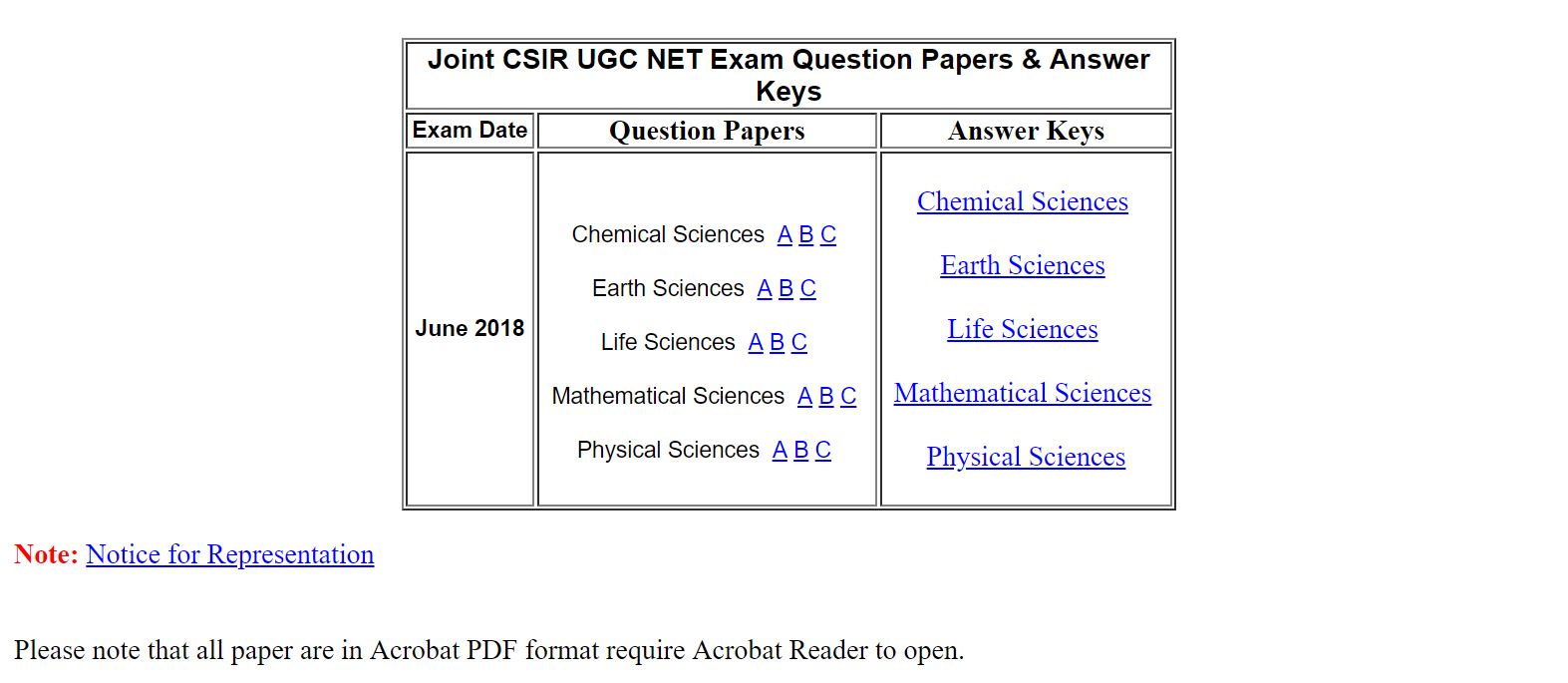Image resolution: width=1568 pixels, height=683 pixels.
Task: Open Mathematical Sciences question paper A
Action: (x=805, y=397)
